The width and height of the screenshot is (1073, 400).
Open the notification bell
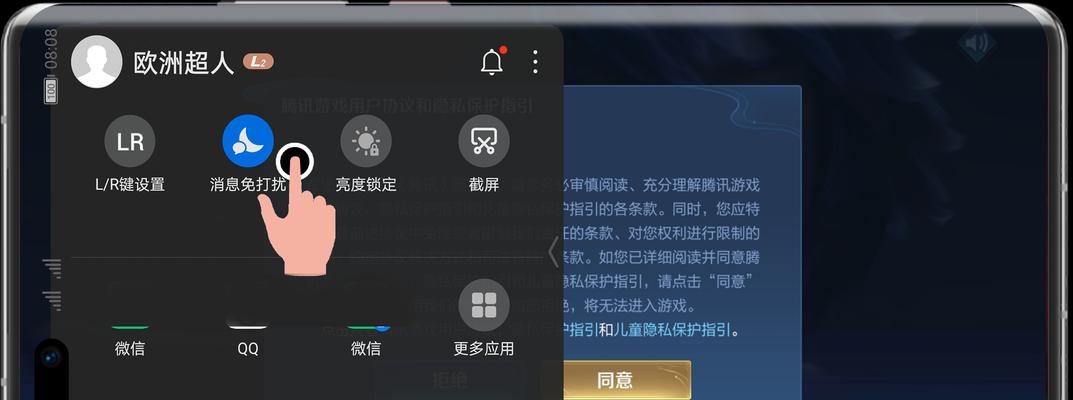click(x=493, y=62)
